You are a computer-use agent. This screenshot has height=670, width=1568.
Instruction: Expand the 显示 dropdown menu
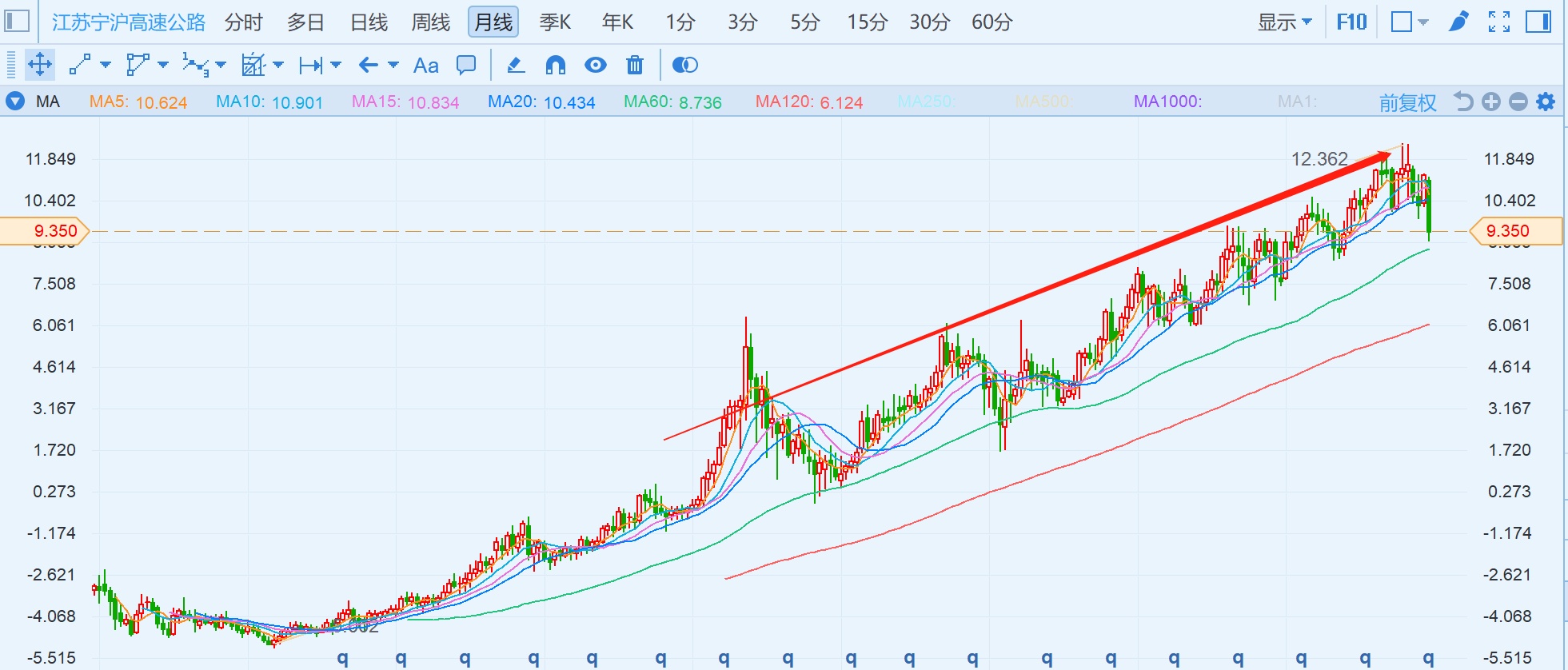[x=1284, y=22]
